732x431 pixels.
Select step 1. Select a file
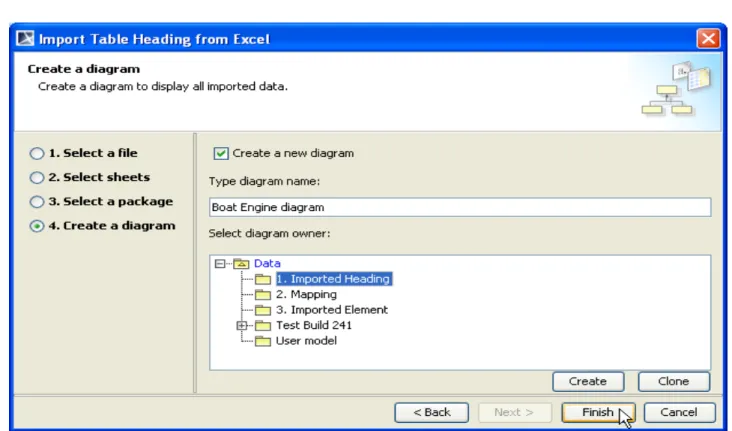(37, 153)
